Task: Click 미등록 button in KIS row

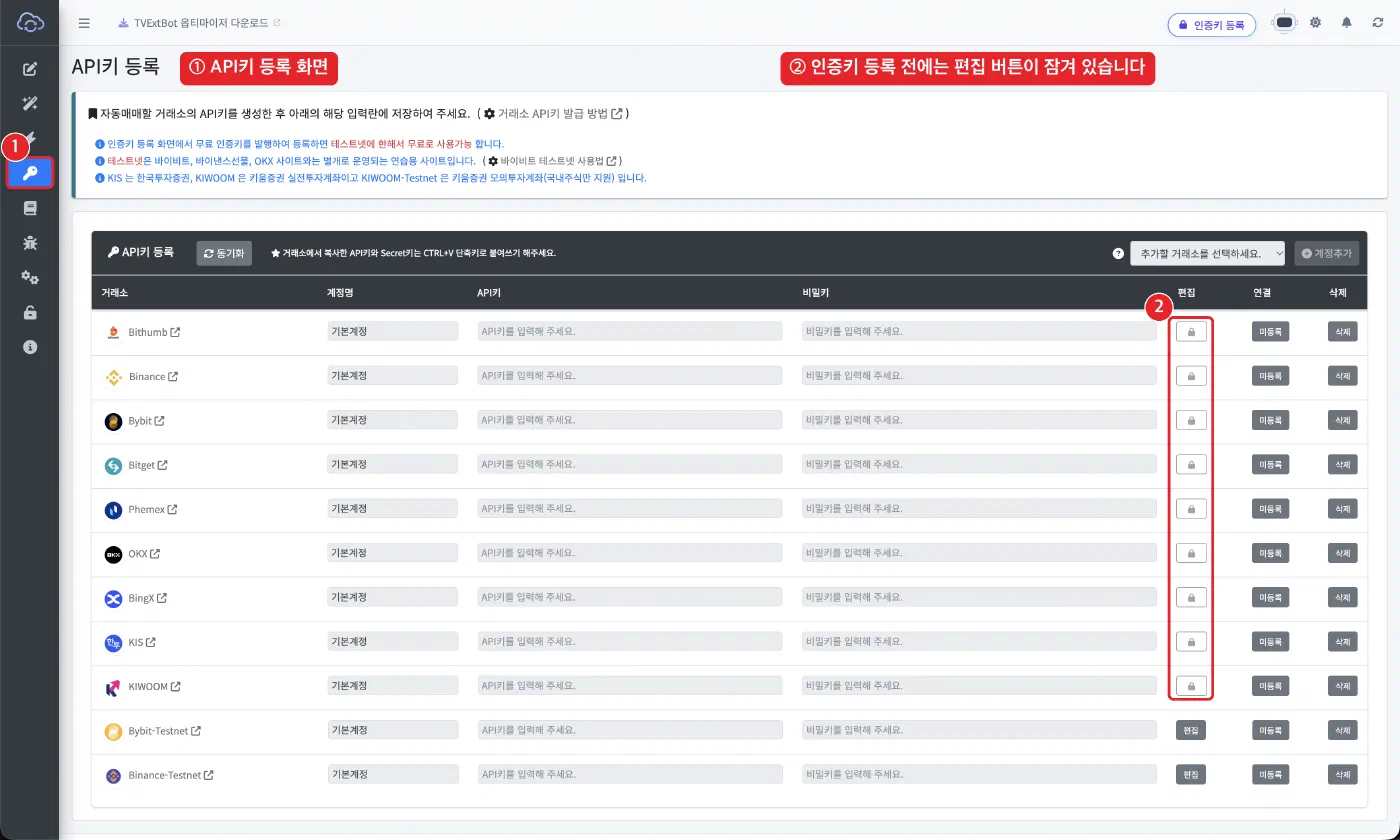Action: pos(1270,642)
